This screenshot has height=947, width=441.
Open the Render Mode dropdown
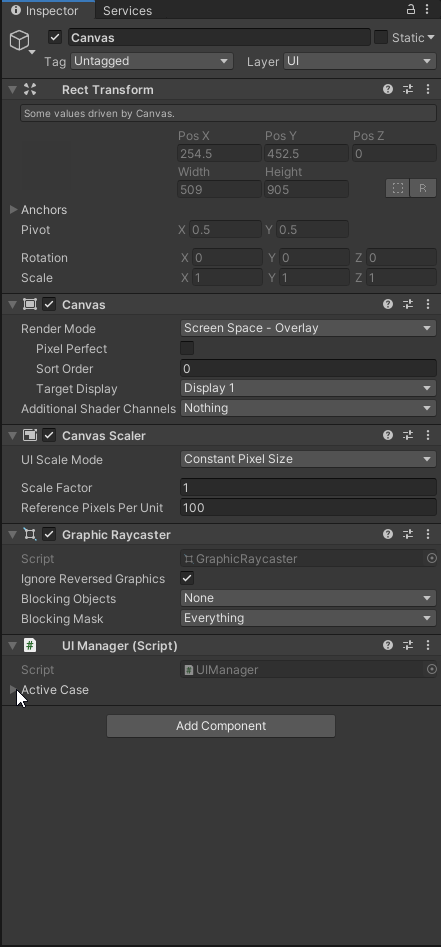point(308,328)
